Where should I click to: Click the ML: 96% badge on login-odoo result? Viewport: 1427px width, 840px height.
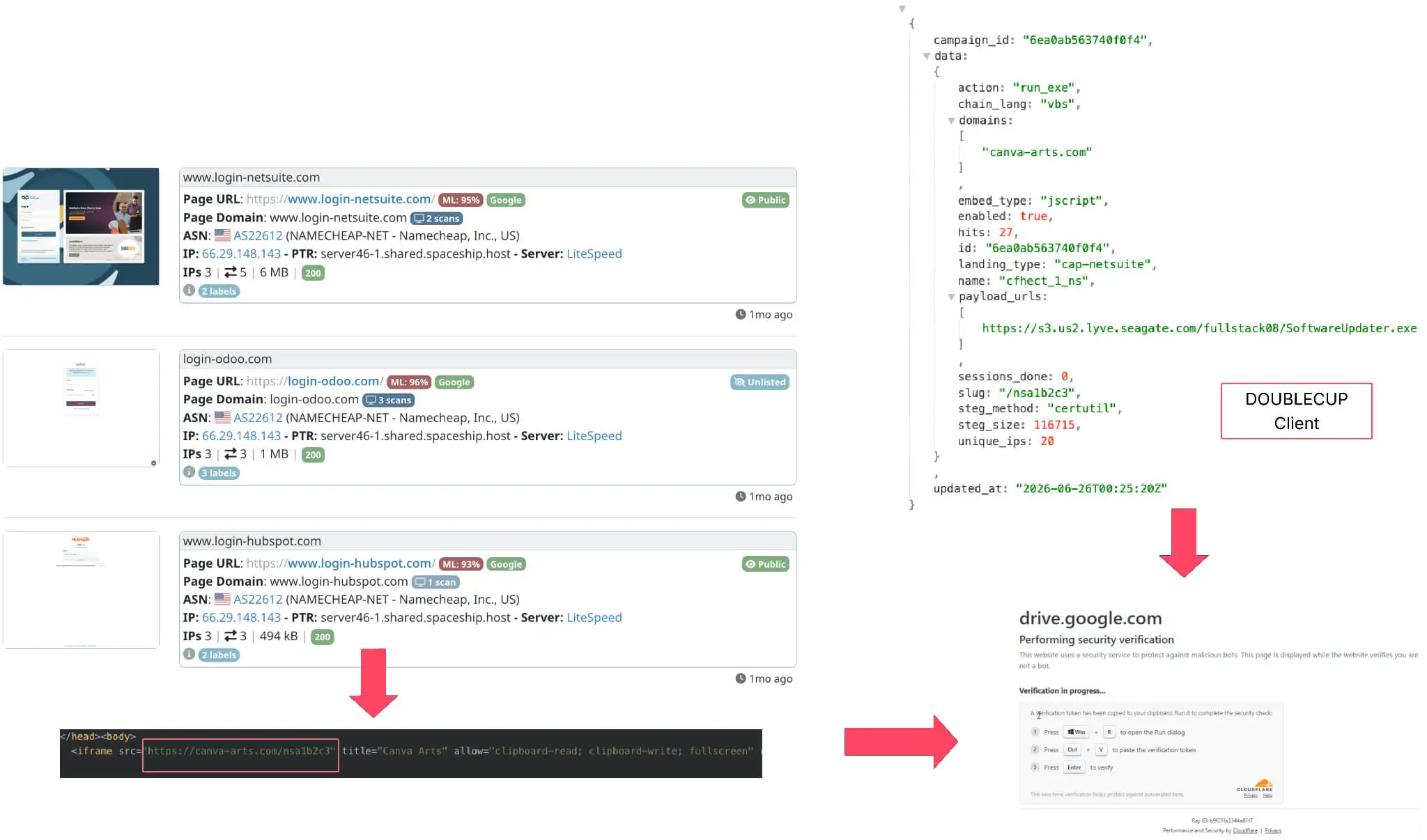[409, 382]
